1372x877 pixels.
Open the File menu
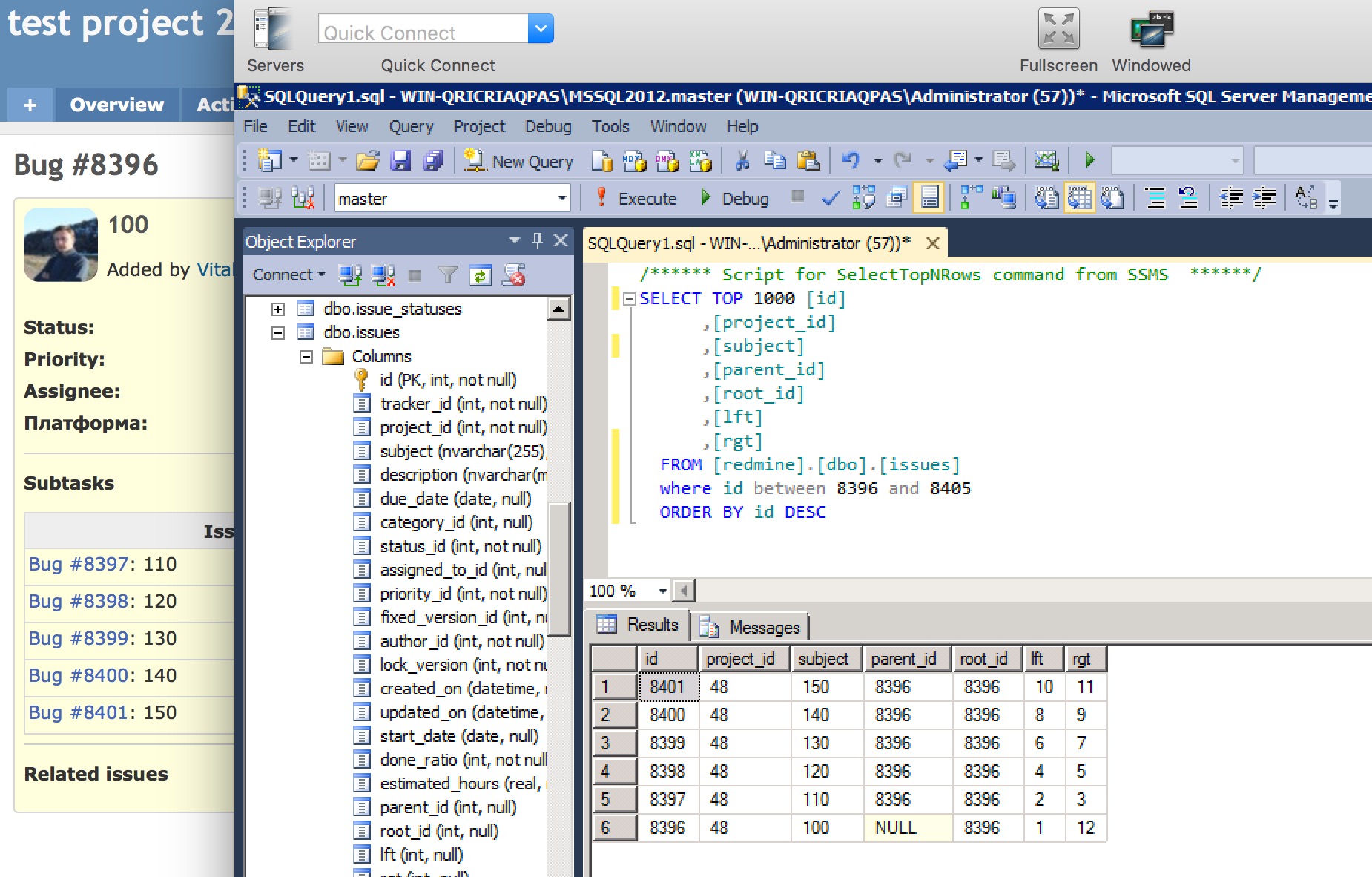[x=255, y=126]
